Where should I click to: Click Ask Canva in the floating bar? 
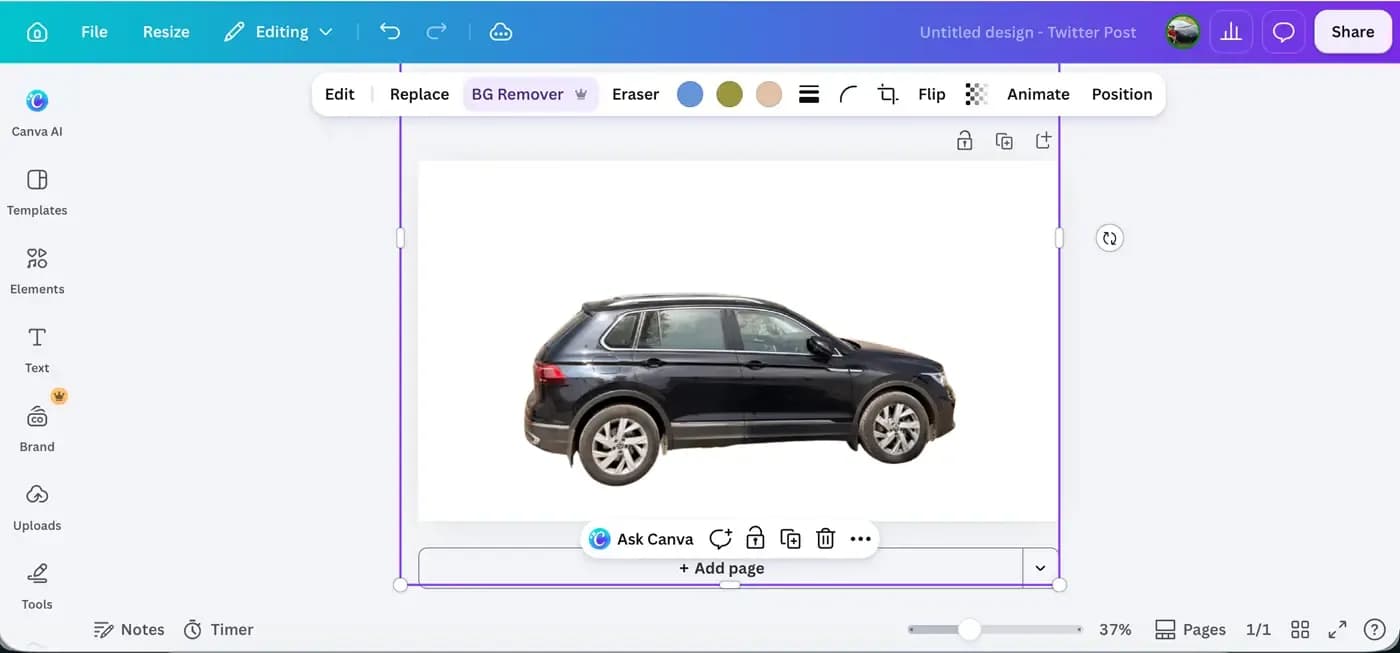tap(641, 539)
